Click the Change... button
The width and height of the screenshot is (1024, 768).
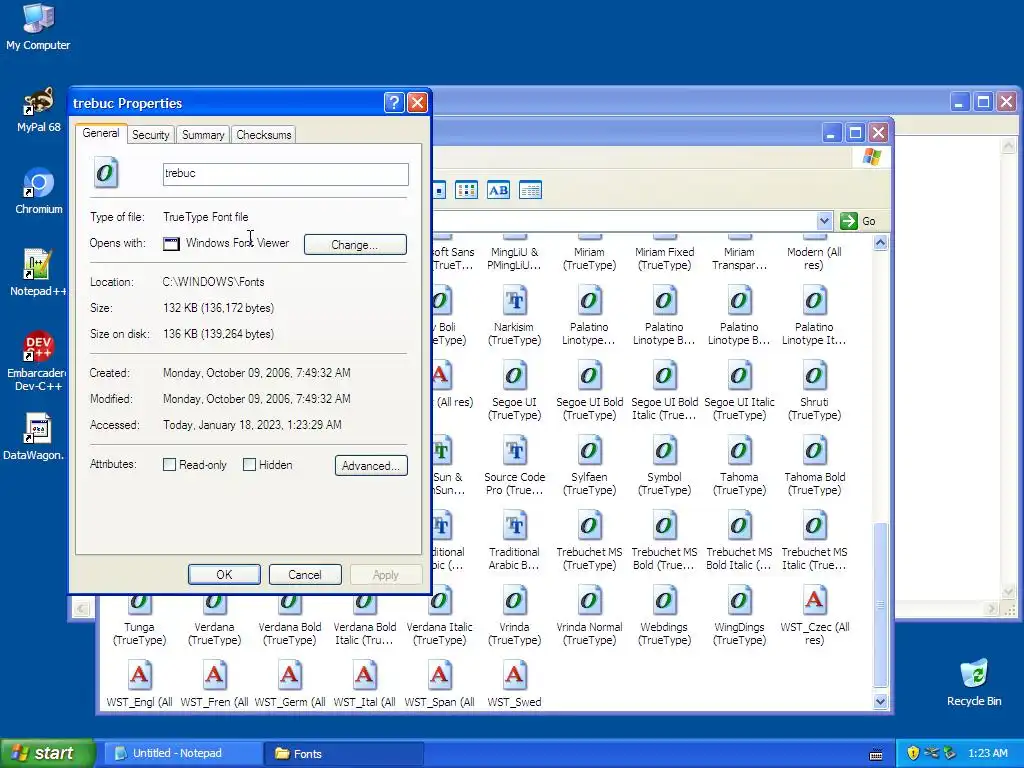(x=355, y=245)
